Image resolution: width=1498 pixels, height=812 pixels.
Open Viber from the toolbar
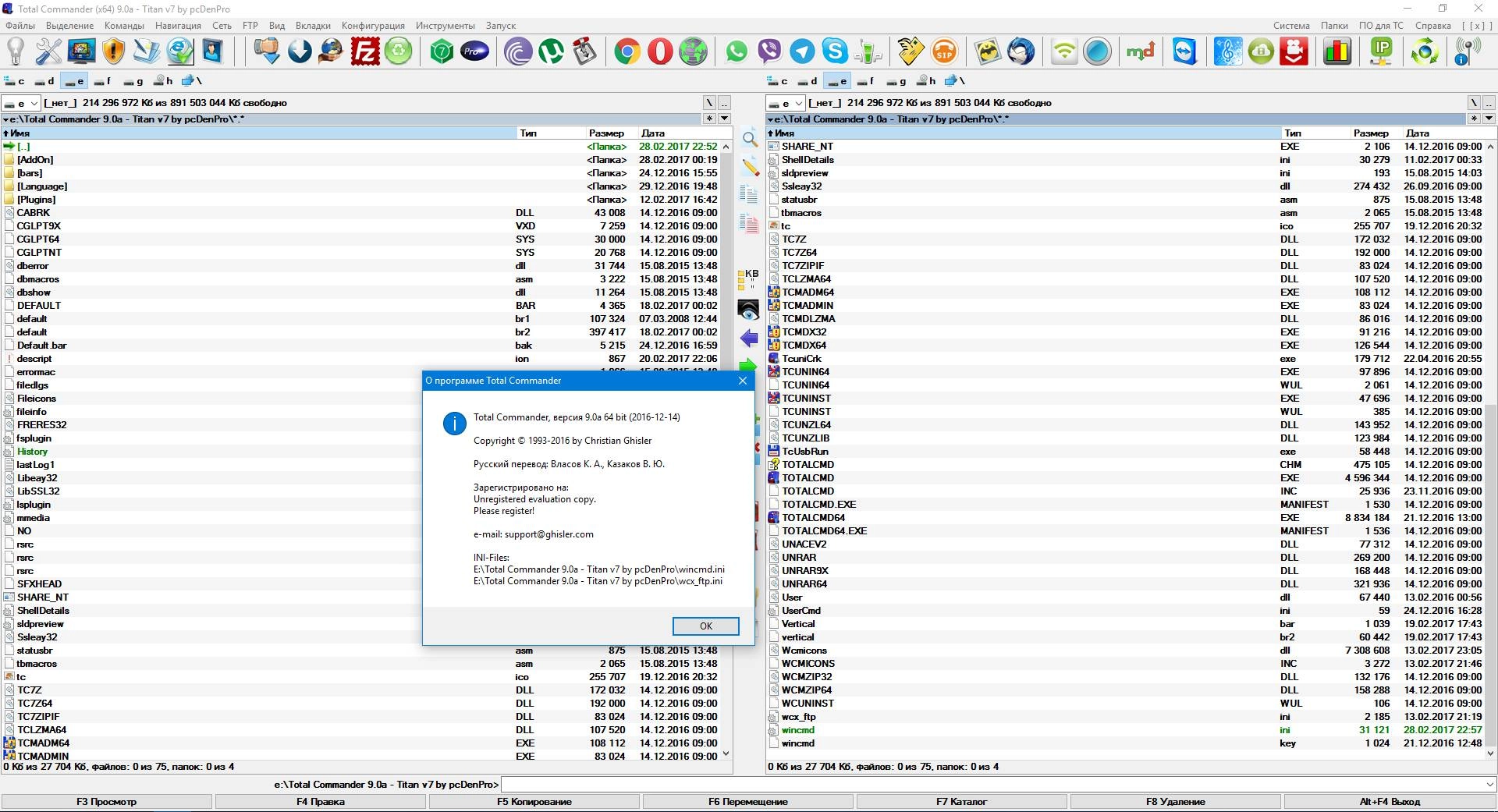click(769, 52)
